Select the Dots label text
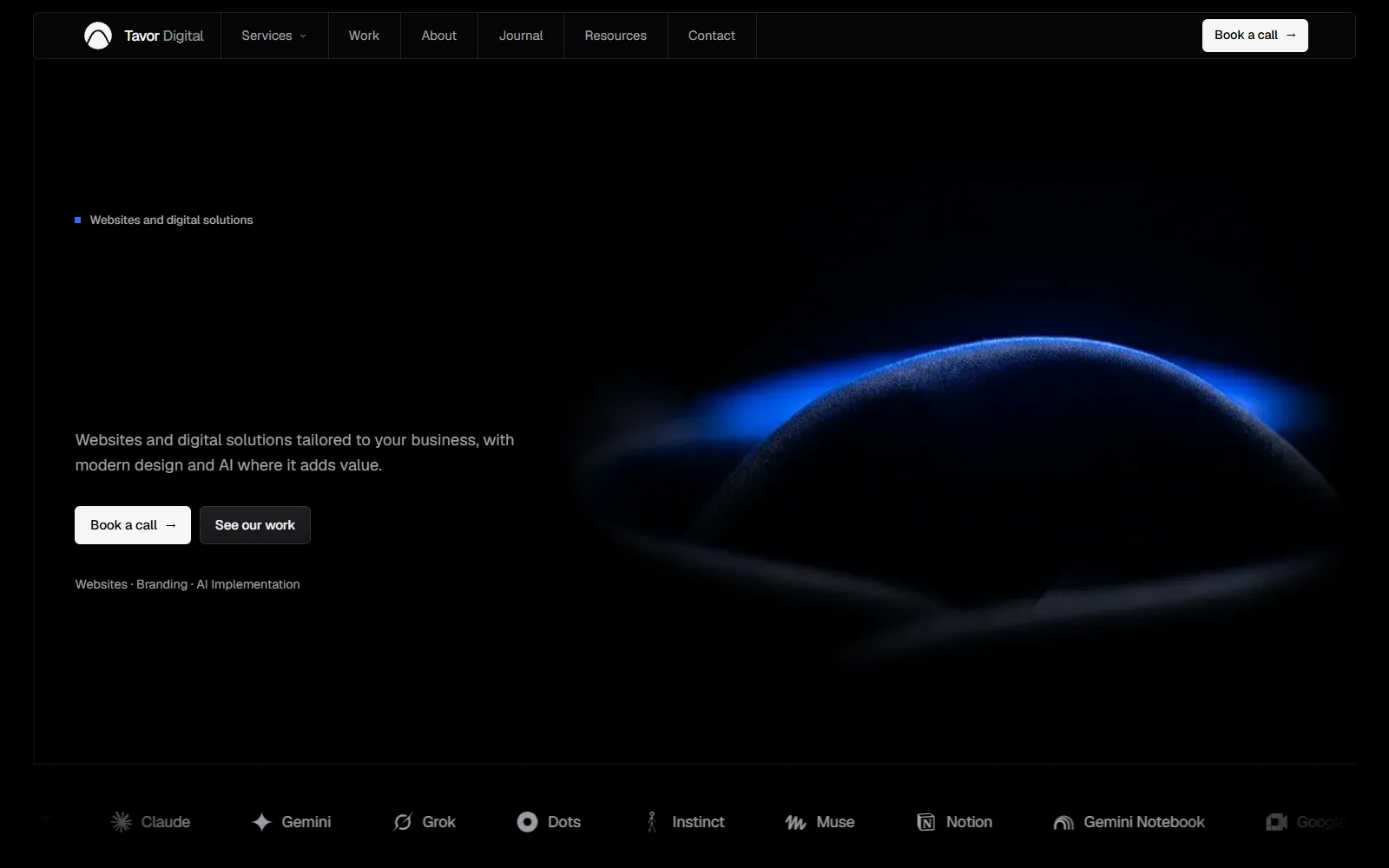Viewport: 1389px width, 868px height. (564, 822)
